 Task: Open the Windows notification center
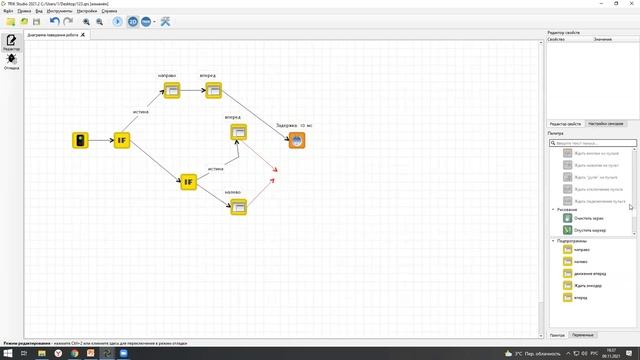(629, 353)
